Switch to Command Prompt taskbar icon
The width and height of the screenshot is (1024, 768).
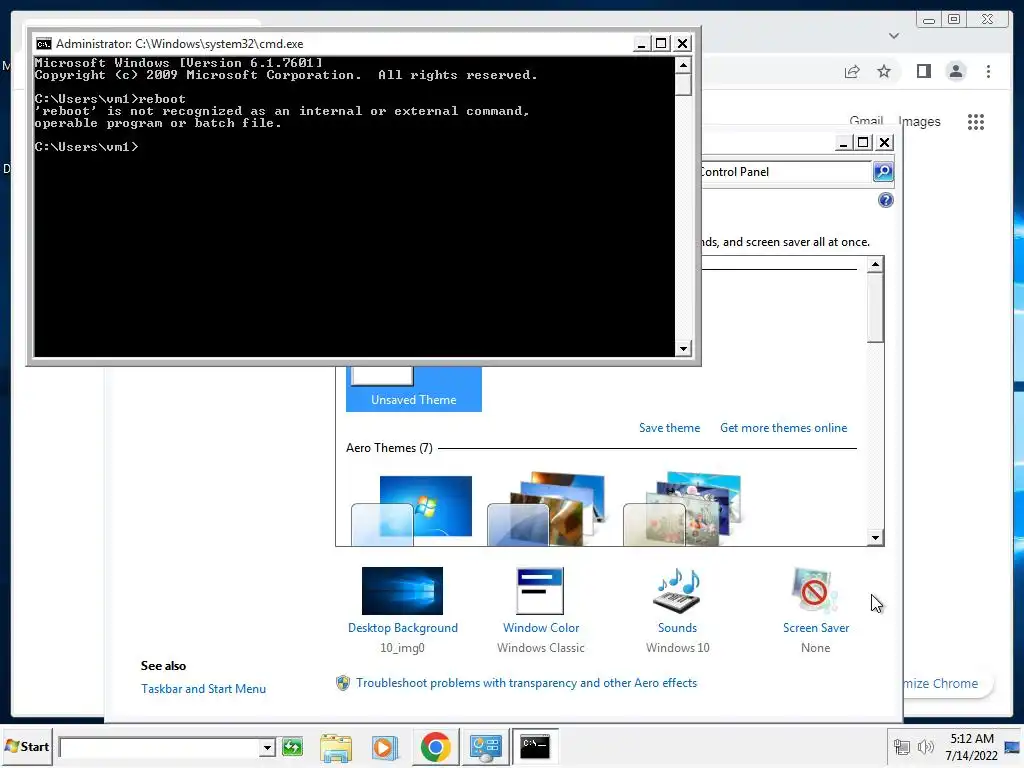(x=535, y=746)
